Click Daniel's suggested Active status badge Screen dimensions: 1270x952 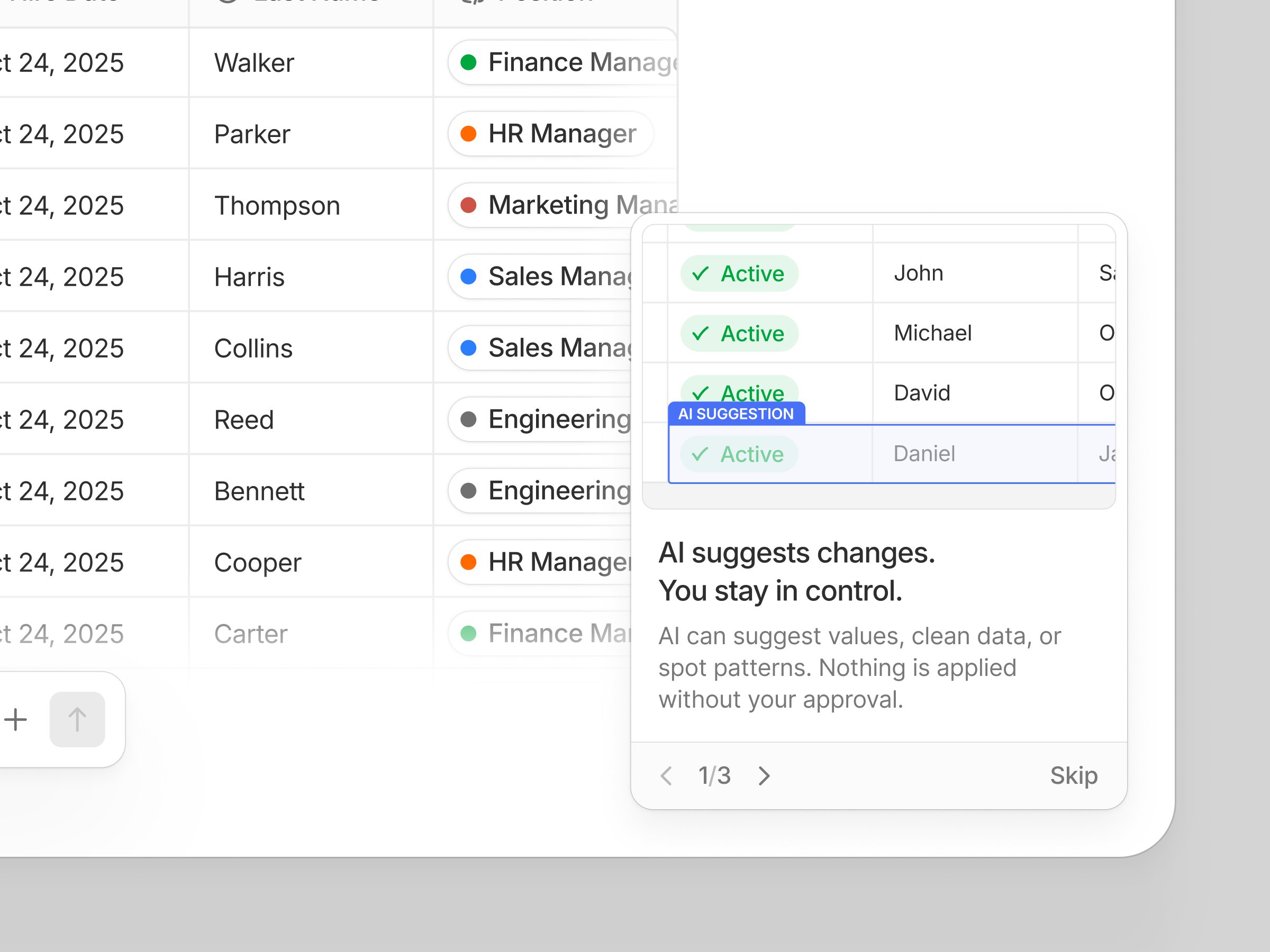[739, 454]
